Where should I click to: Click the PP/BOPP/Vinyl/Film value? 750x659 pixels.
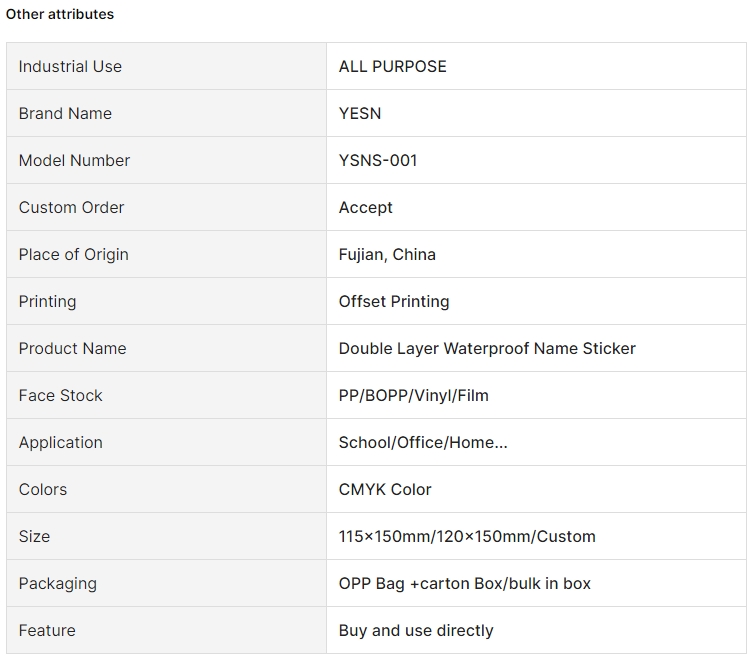pos(414,395)
